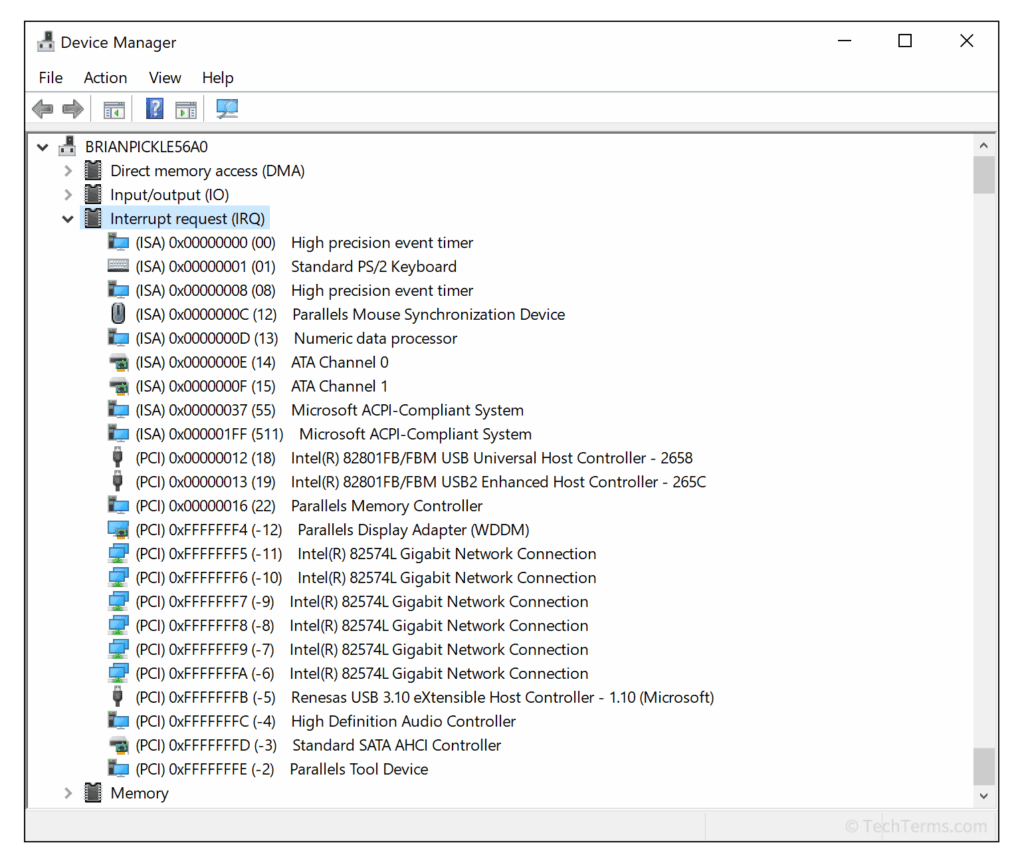This screenshot has height=863, width=1024.
Task: Expand the Direct memory access (DMA) section
Action: coord(67,170)
